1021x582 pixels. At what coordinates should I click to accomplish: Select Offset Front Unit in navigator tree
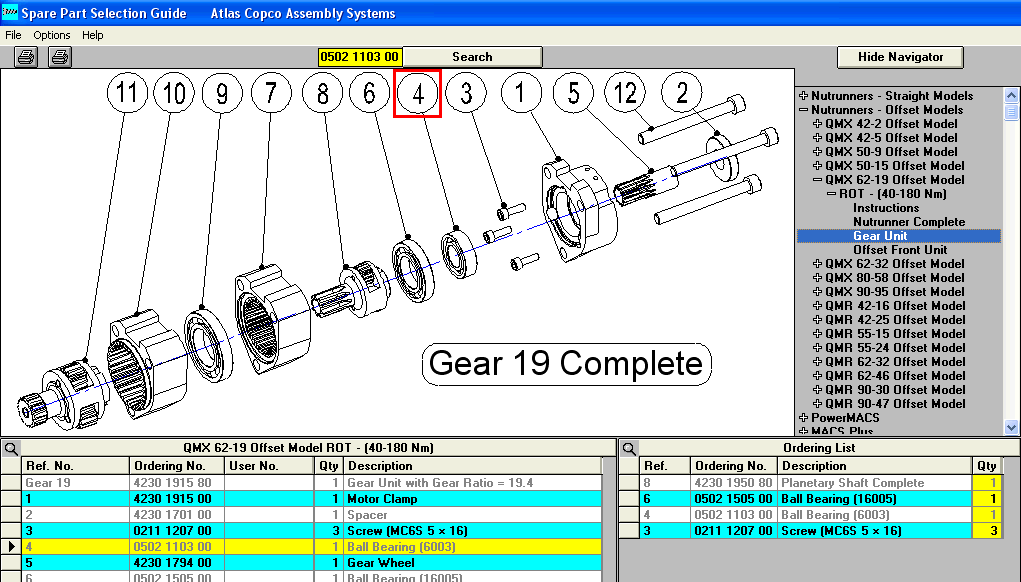(x=900, y=250)
